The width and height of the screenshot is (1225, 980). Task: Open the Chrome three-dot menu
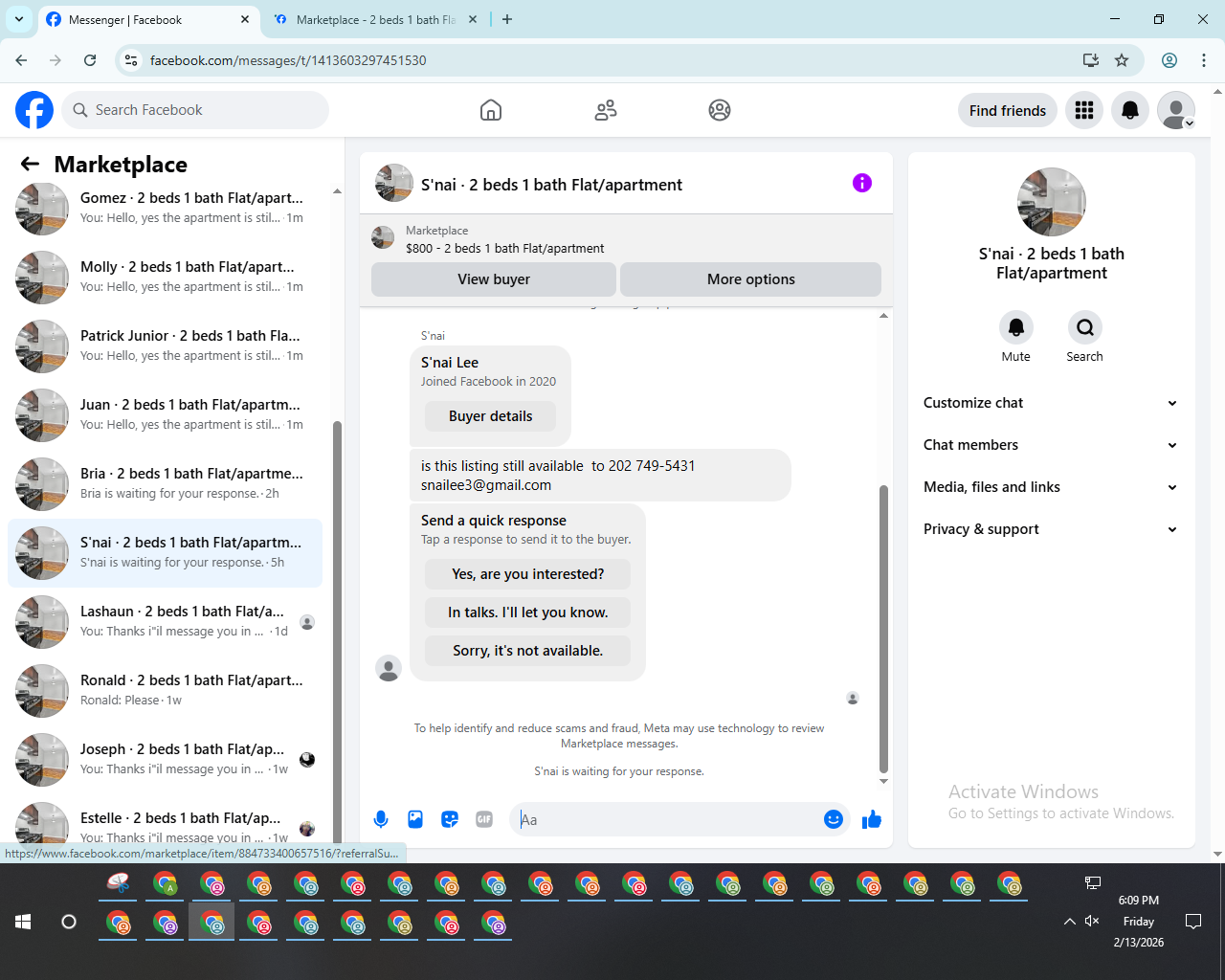pyautogui.click(x=1204, y=60)
